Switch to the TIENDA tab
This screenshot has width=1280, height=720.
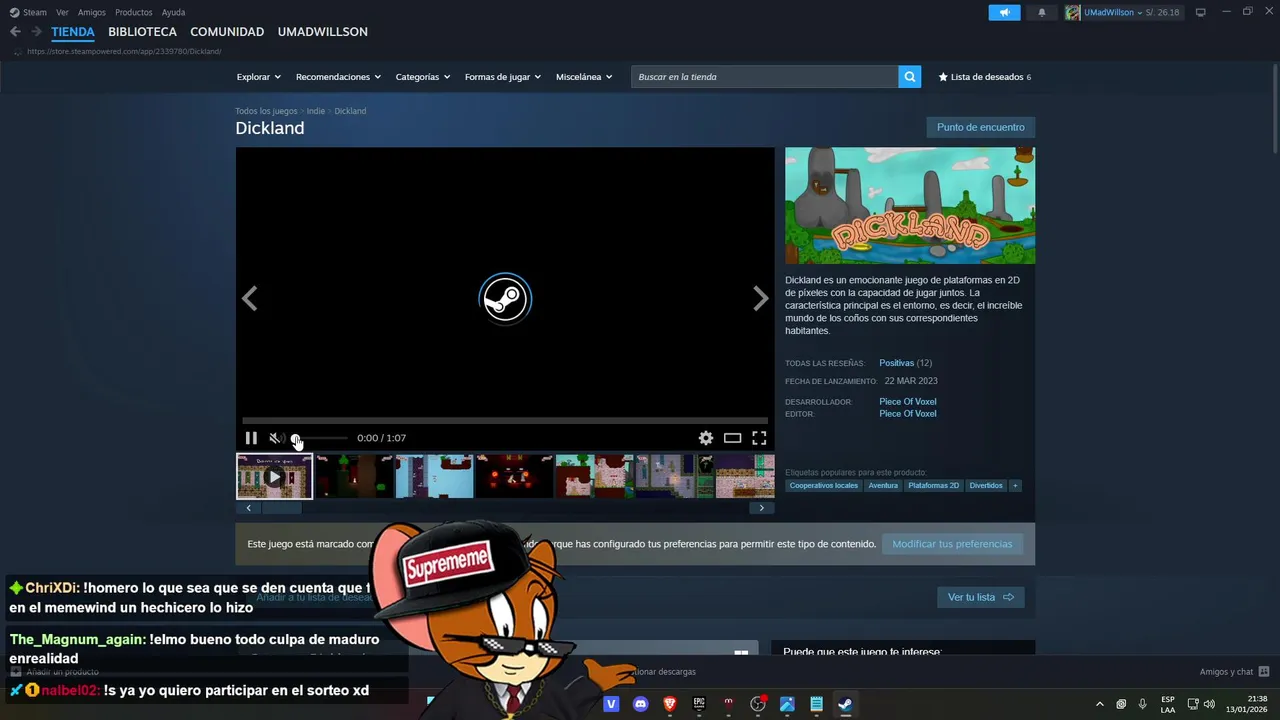[x=73, y=32]
